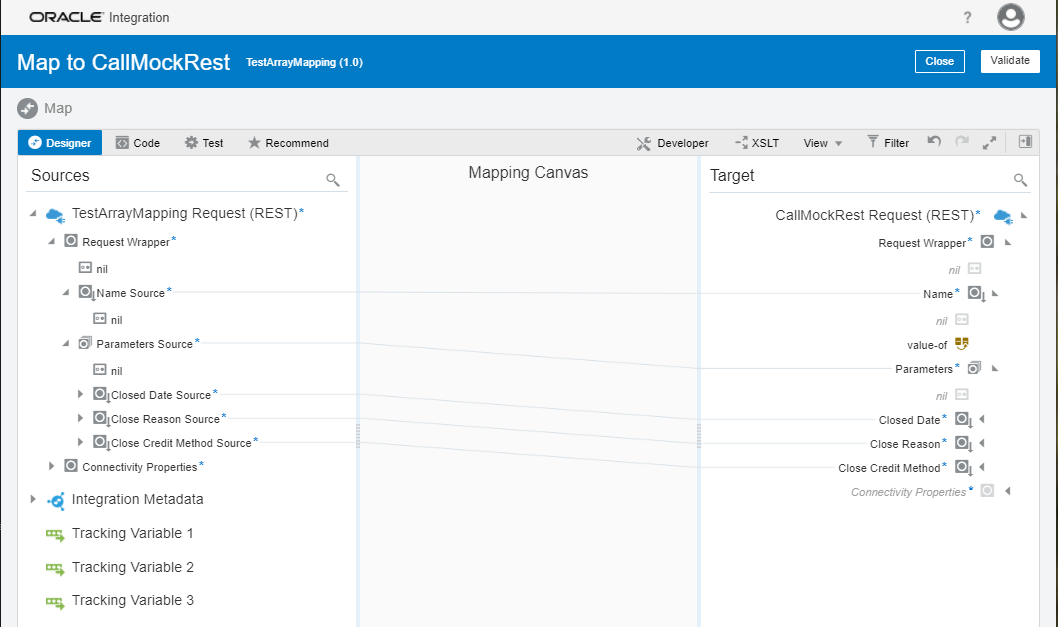
Task: Search in the Target panel
Action: 1020,180
